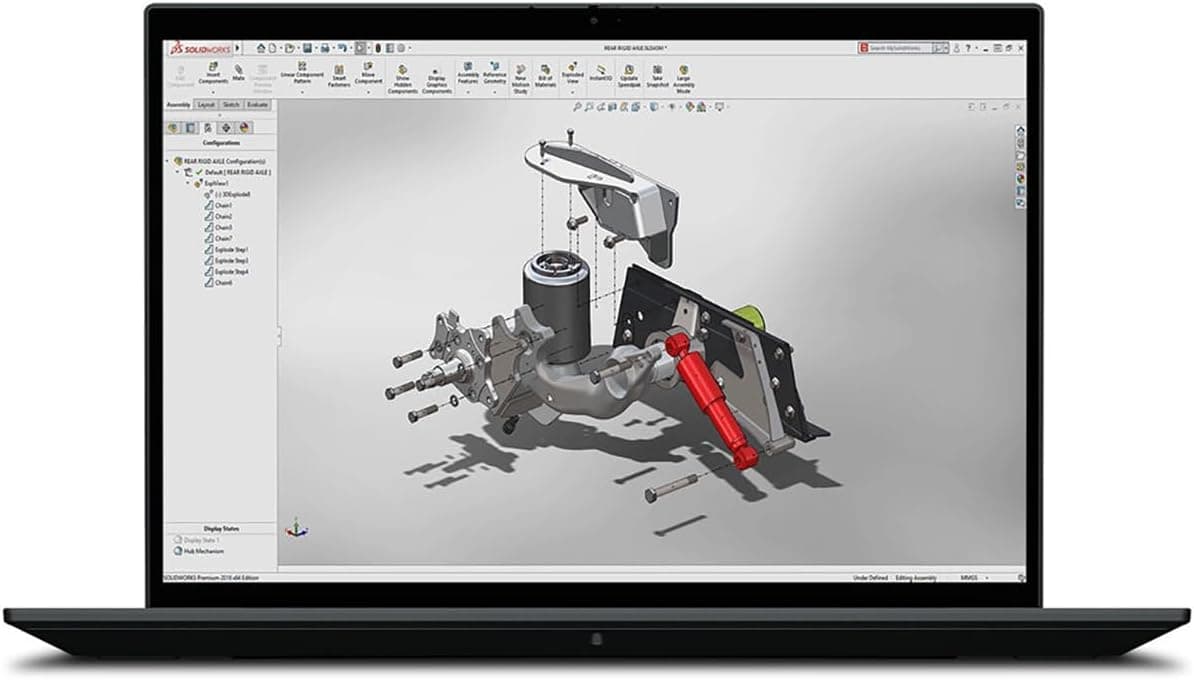The width and height of the screenshot is (1194, 680).
Task: Switch to the Evaluate tab
Action: 257,104
